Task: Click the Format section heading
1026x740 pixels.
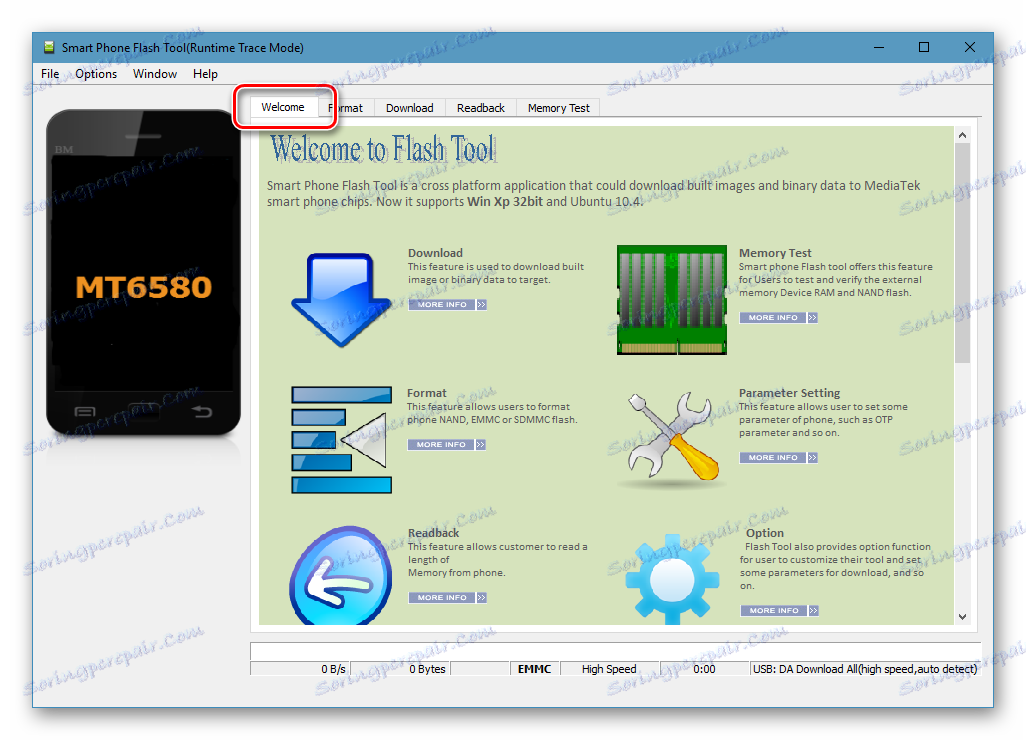Action: (x=427, y=393)
